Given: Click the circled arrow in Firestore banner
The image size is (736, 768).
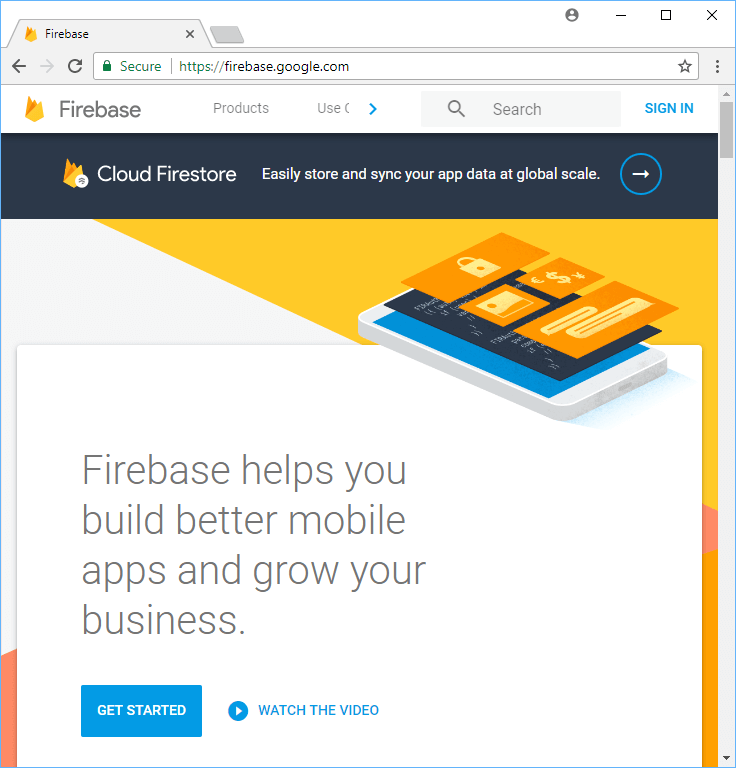Looking at the screenshot, I should coord(641,174).
